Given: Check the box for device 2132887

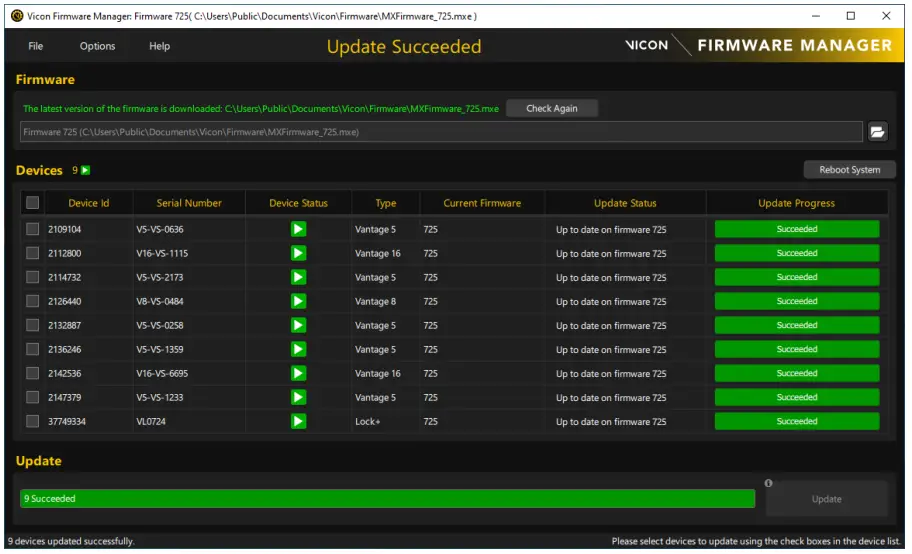Looking at the screenshot, I should point(33,325).
